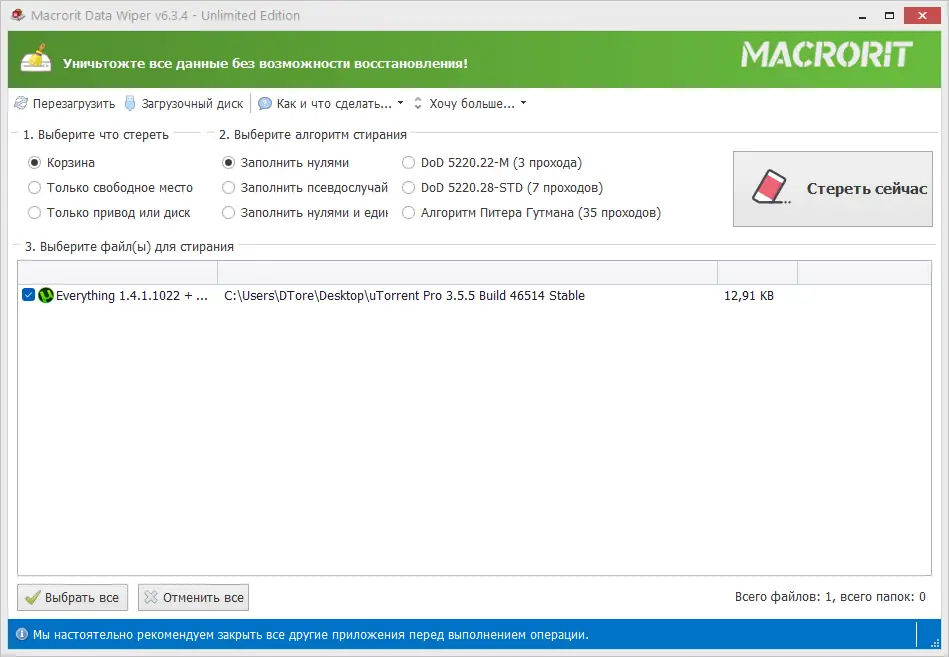Expand the Как и что сделать dropdown arrow
This screenshot has height=657, width=949.
click(x=400, y=103)
